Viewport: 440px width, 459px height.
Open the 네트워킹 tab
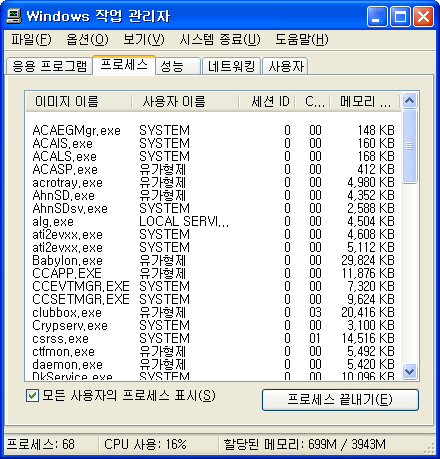tap(232, 66)
